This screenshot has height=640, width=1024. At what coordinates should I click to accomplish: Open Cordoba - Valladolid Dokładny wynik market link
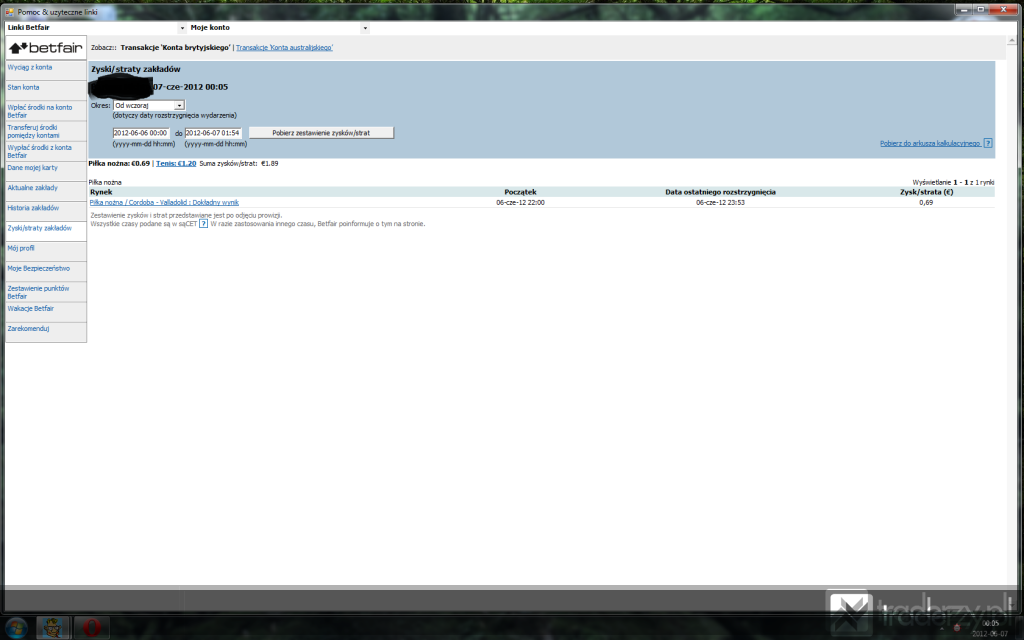point(164,202)
